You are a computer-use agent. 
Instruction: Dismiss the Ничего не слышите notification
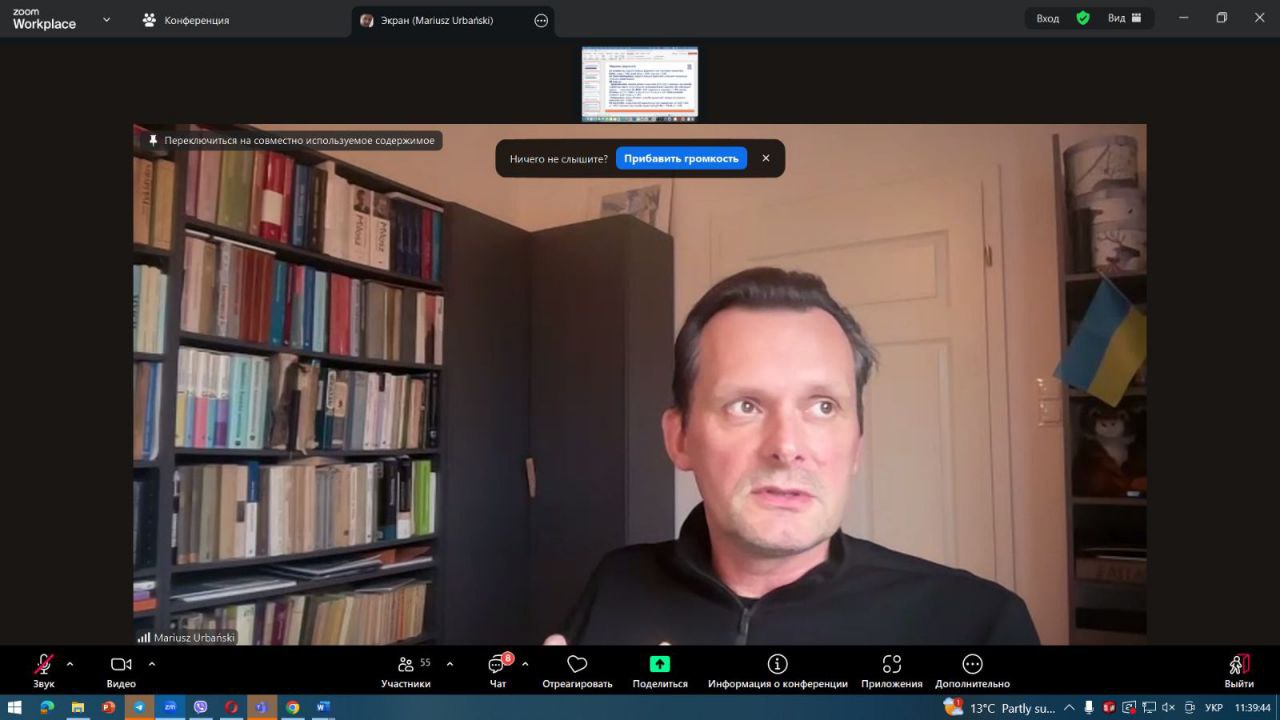[766, 158]
